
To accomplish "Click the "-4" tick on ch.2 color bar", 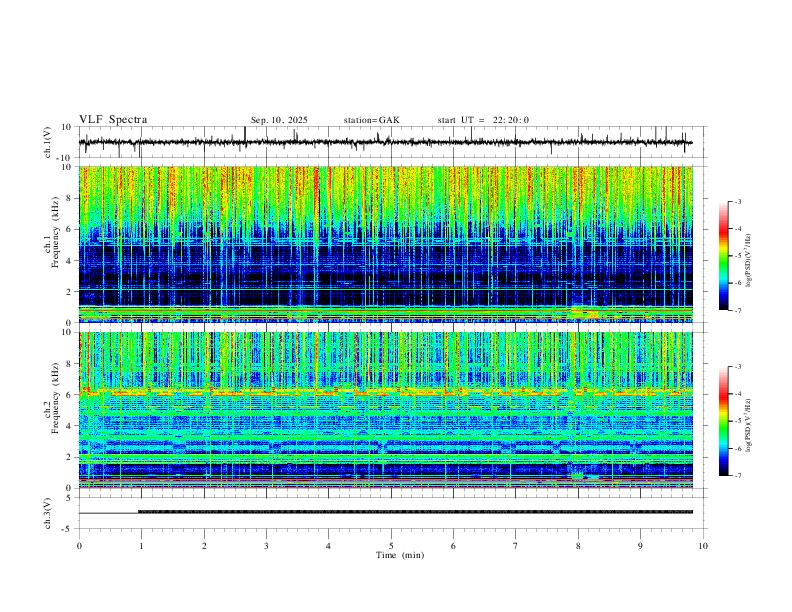I will (737, 394).
